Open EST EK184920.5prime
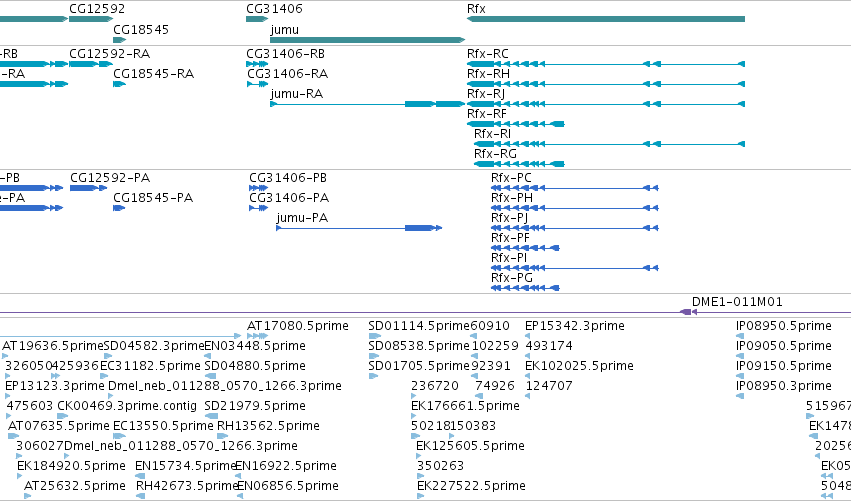This screenshot has height=501, width=851. click(x=71, y=466)
